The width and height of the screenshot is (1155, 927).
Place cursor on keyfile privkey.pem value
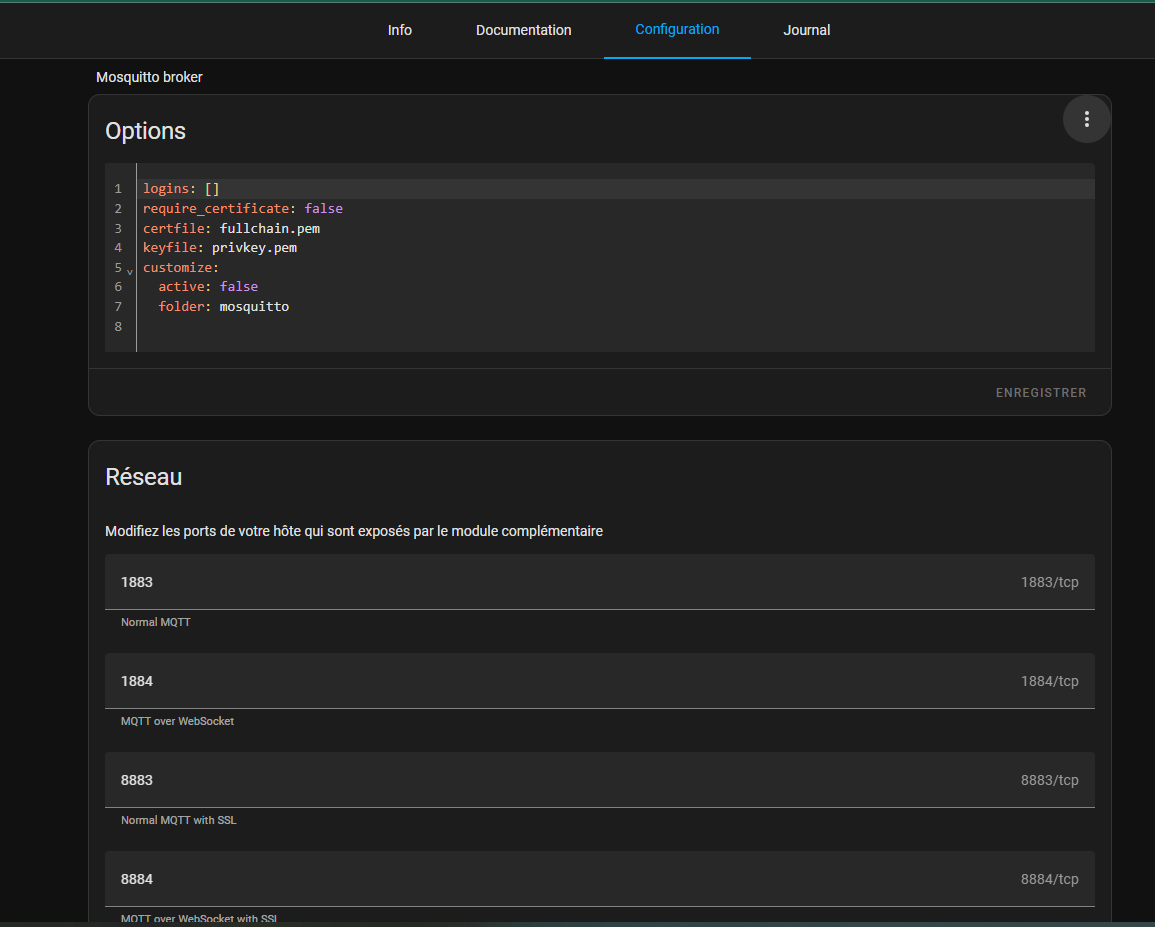tap(254, 248)
